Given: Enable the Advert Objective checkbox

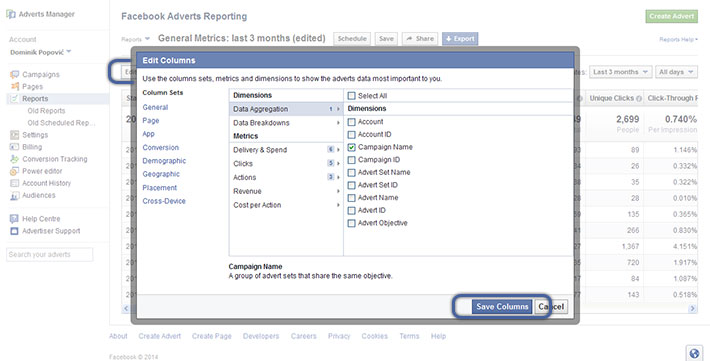Looking at the screenshot, I should pyautogui.click(x=351, y=223).
